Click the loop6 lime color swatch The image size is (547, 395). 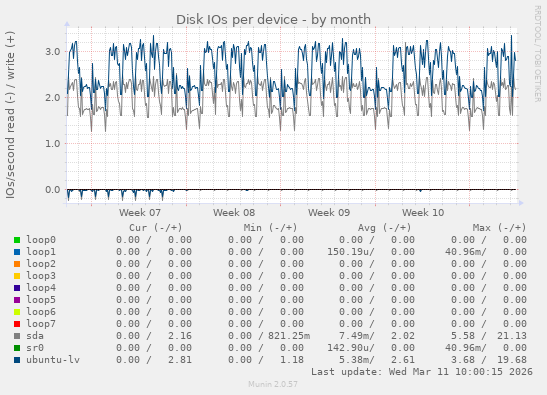[17, 312]
